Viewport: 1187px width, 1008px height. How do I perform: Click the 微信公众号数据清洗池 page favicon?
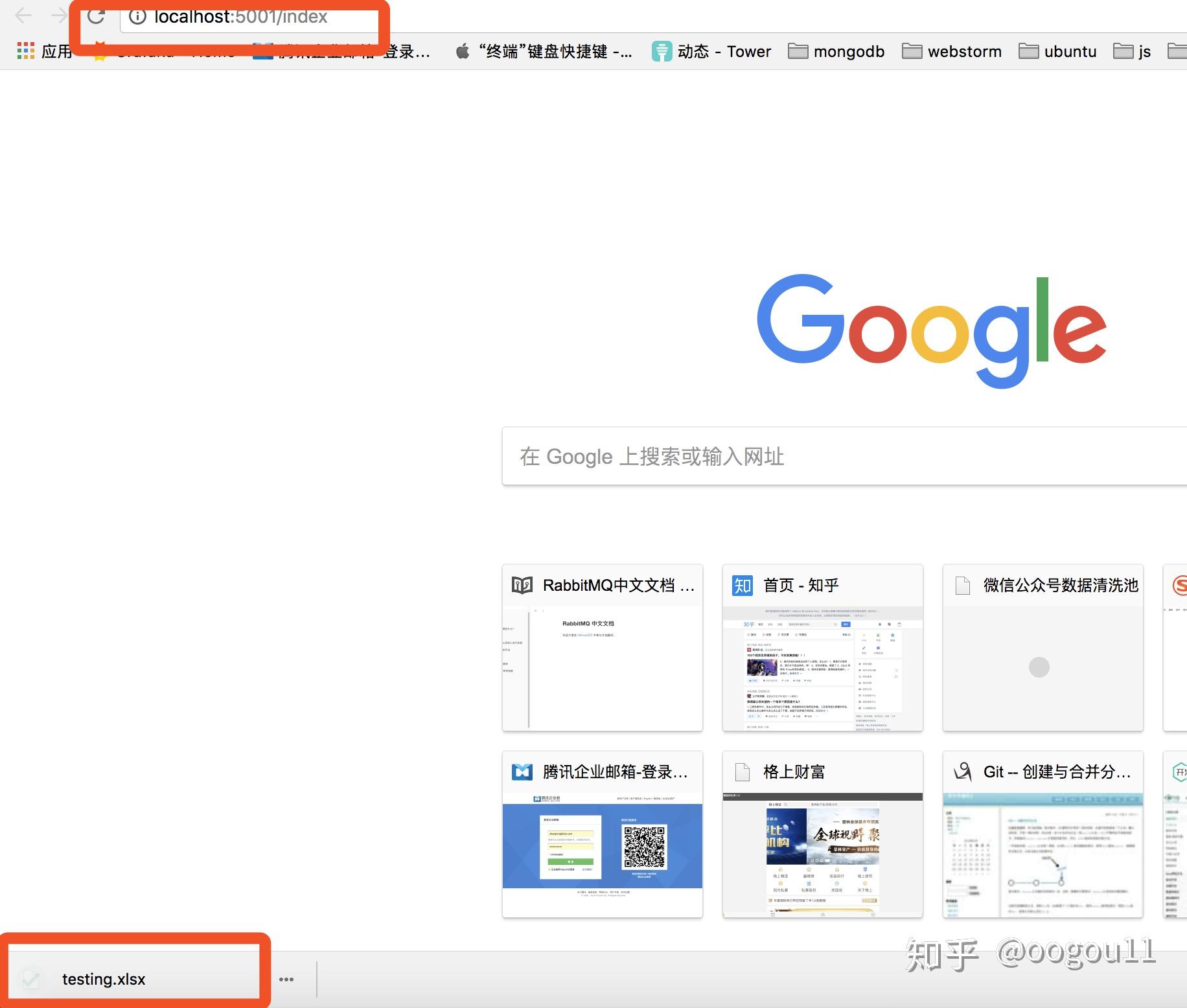click(x=963, y=586)
